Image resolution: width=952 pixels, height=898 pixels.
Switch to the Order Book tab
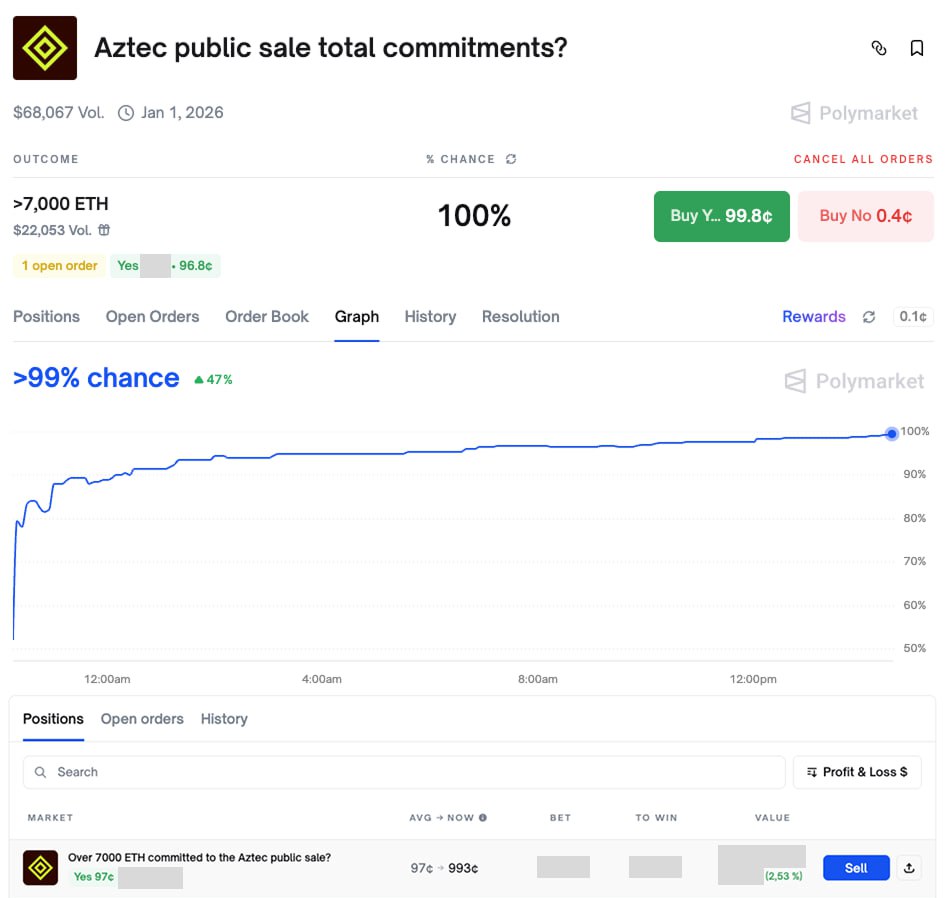267,317
